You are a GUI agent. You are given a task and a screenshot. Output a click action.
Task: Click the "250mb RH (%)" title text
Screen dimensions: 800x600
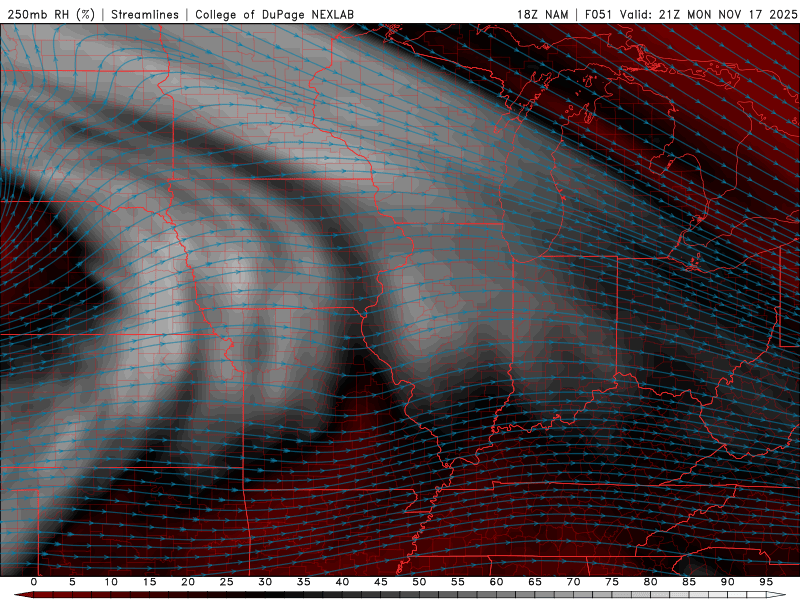[x=51, y=14]
